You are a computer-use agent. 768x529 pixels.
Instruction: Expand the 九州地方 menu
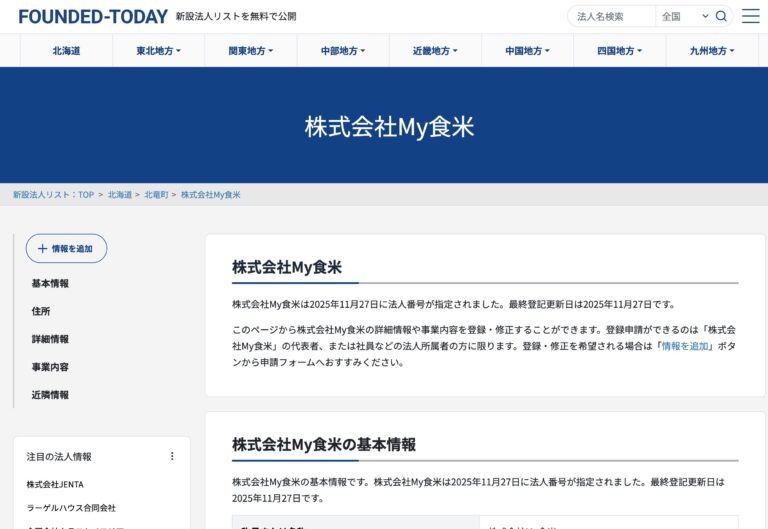pos(712,51)
